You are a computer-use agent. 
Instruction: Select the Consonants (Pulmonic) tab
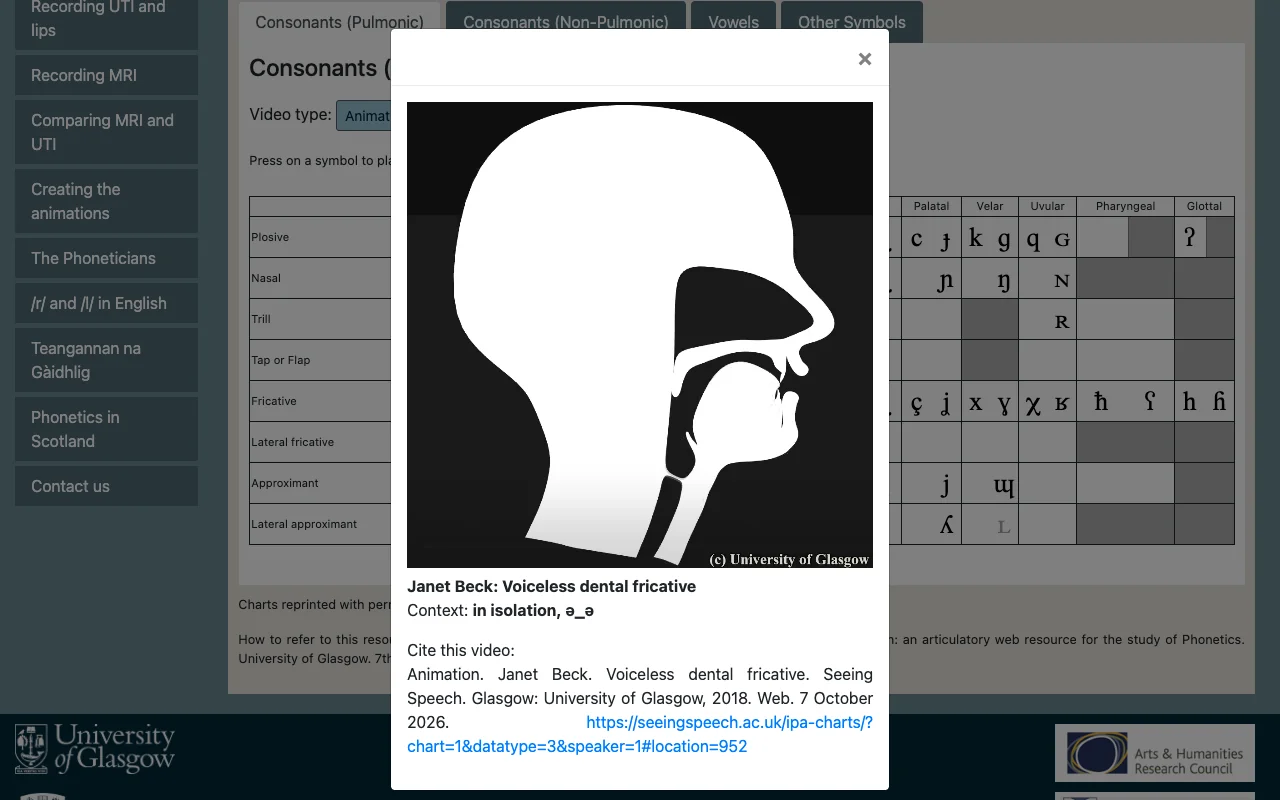click(339, 22)
